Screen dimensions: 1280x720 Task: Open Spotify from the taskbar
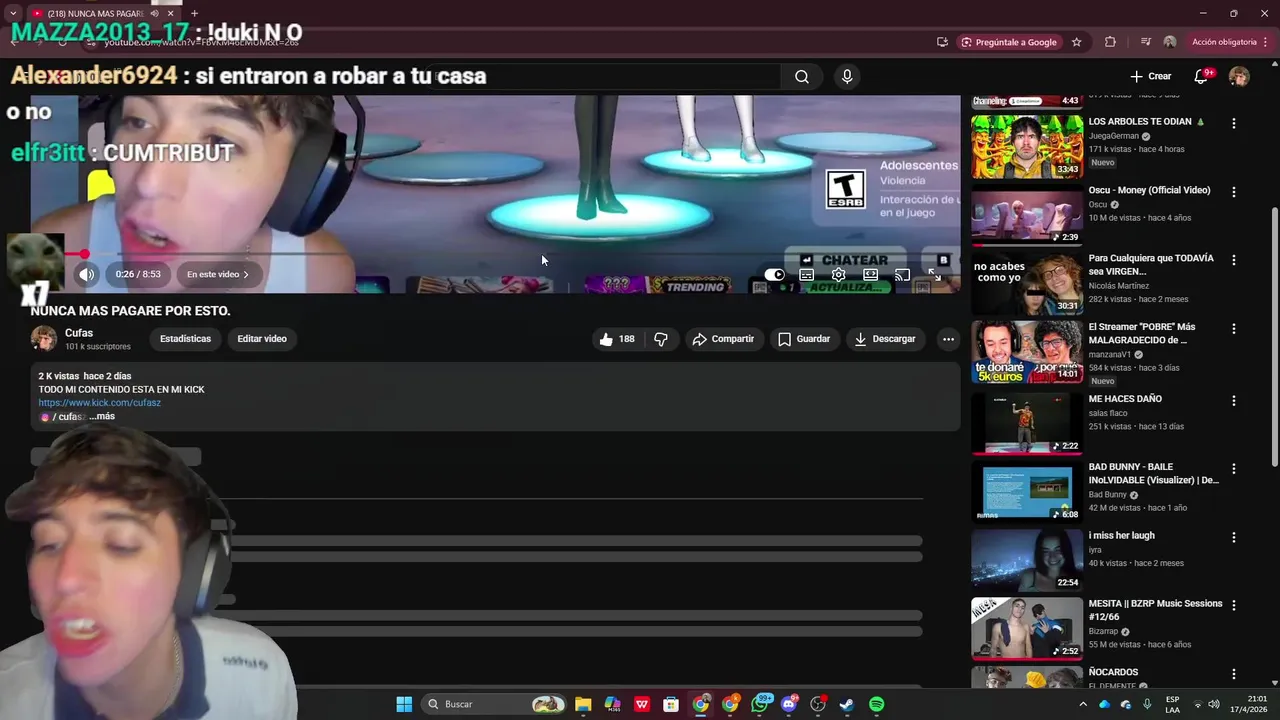coord(876,704)
